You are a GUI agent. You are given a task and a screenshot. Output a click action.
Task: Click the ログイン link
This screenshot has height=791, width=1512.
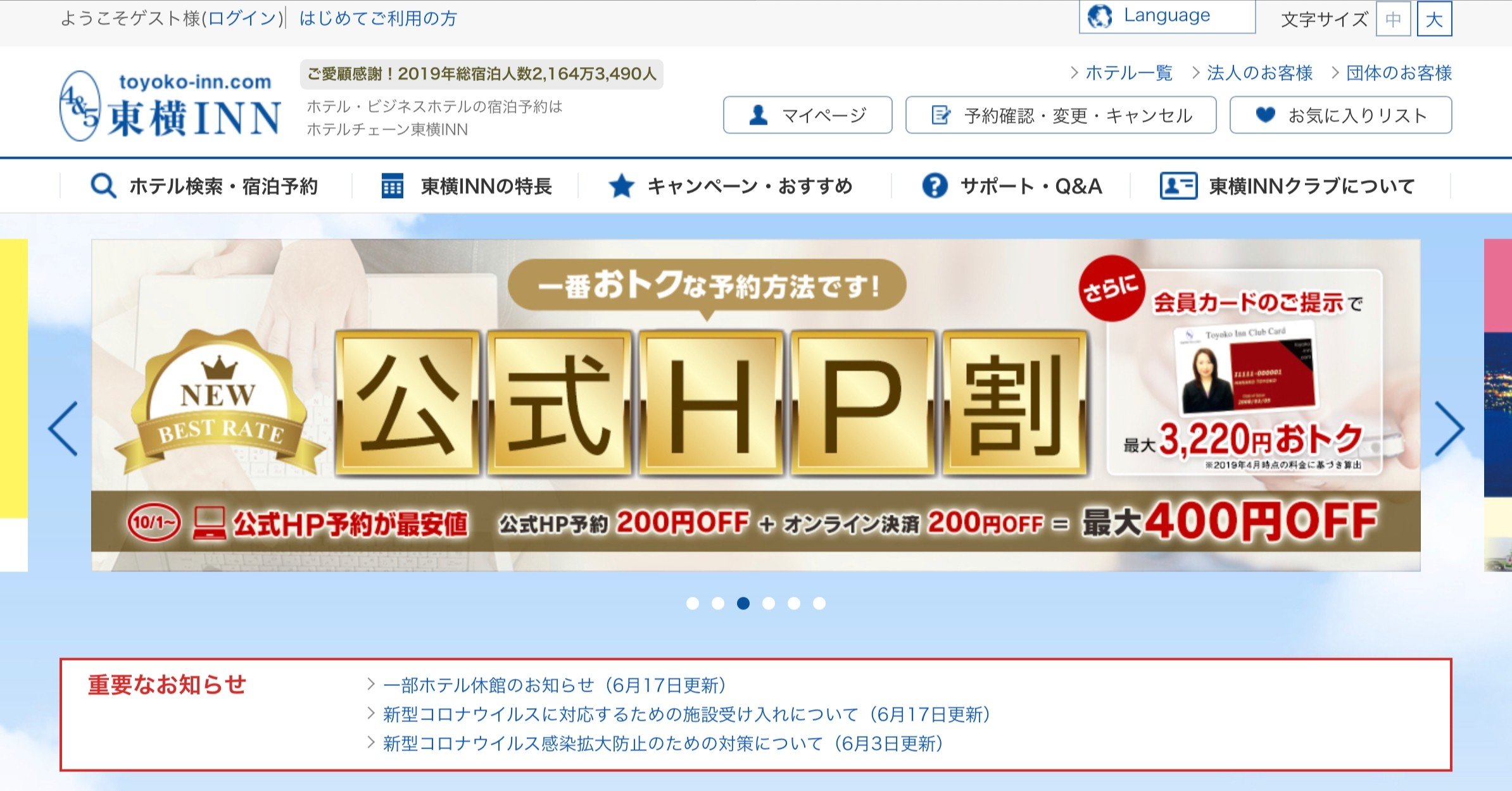click(243, 18)
